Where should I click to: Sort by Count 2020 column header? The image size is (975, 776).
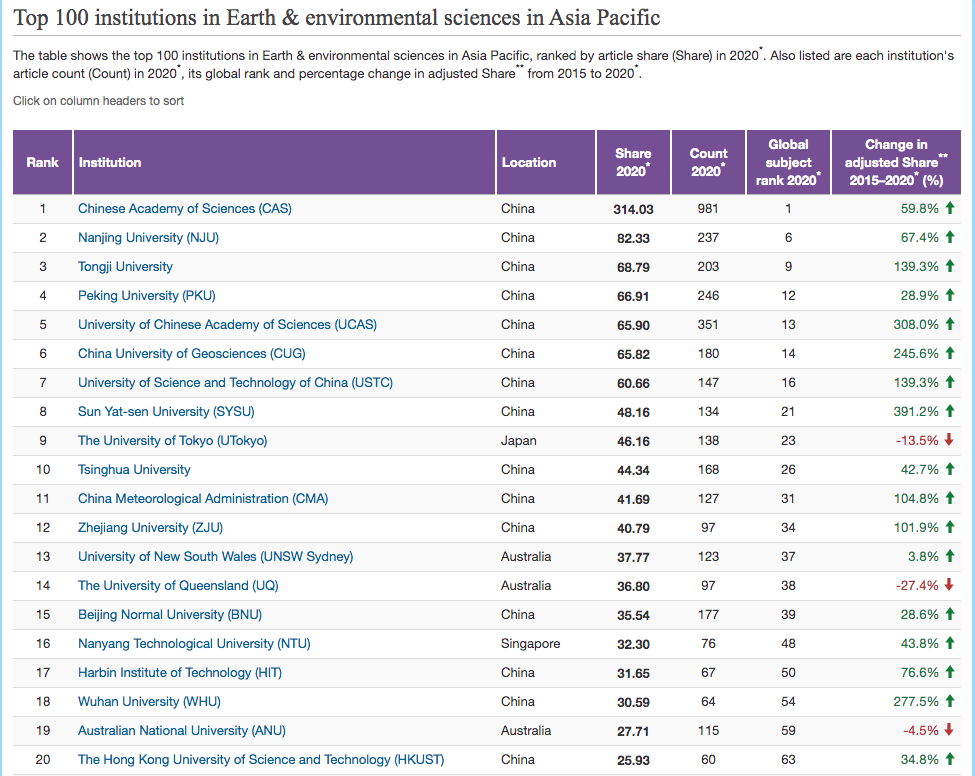[708, 162]
